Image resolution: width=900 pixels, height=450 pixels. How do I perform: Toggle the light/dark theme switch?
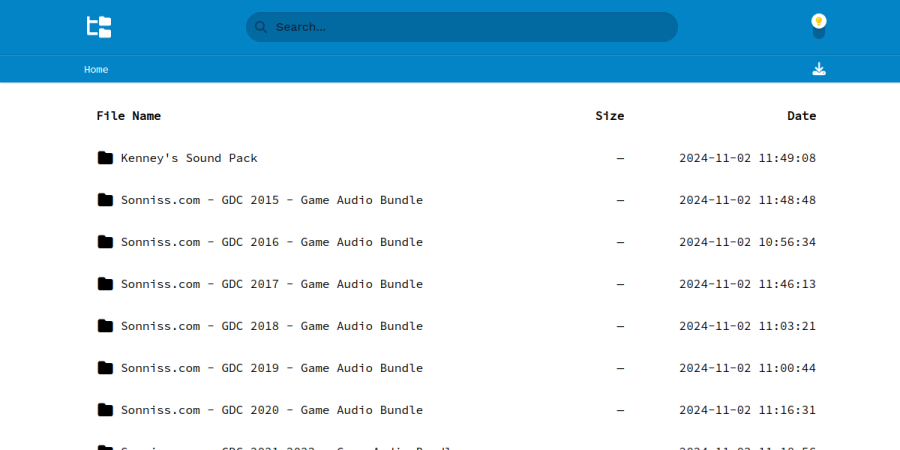coord(818,27)
